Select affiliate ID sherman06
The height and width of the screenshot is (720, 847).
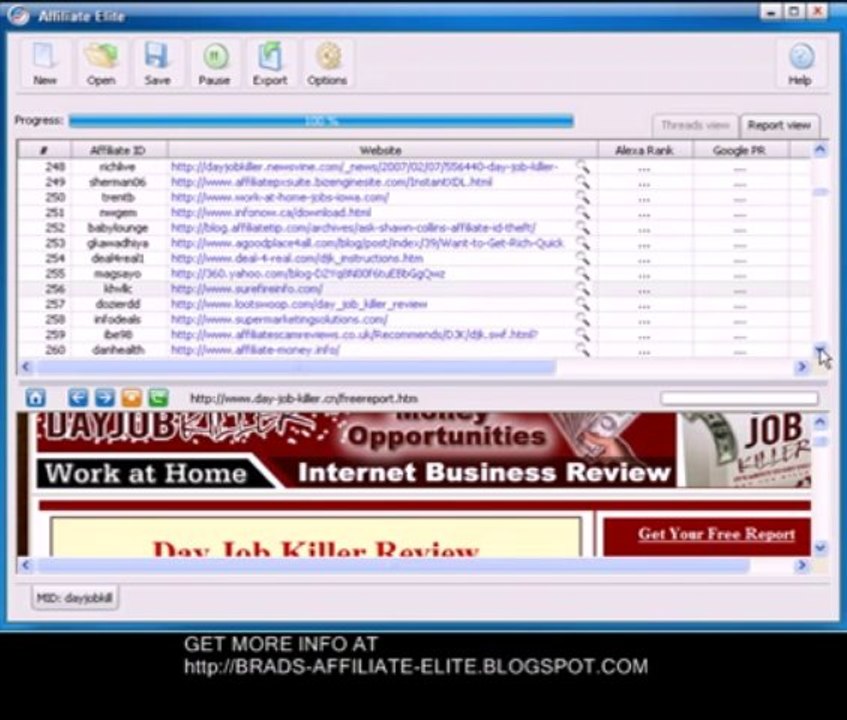[x=118, y=182]
